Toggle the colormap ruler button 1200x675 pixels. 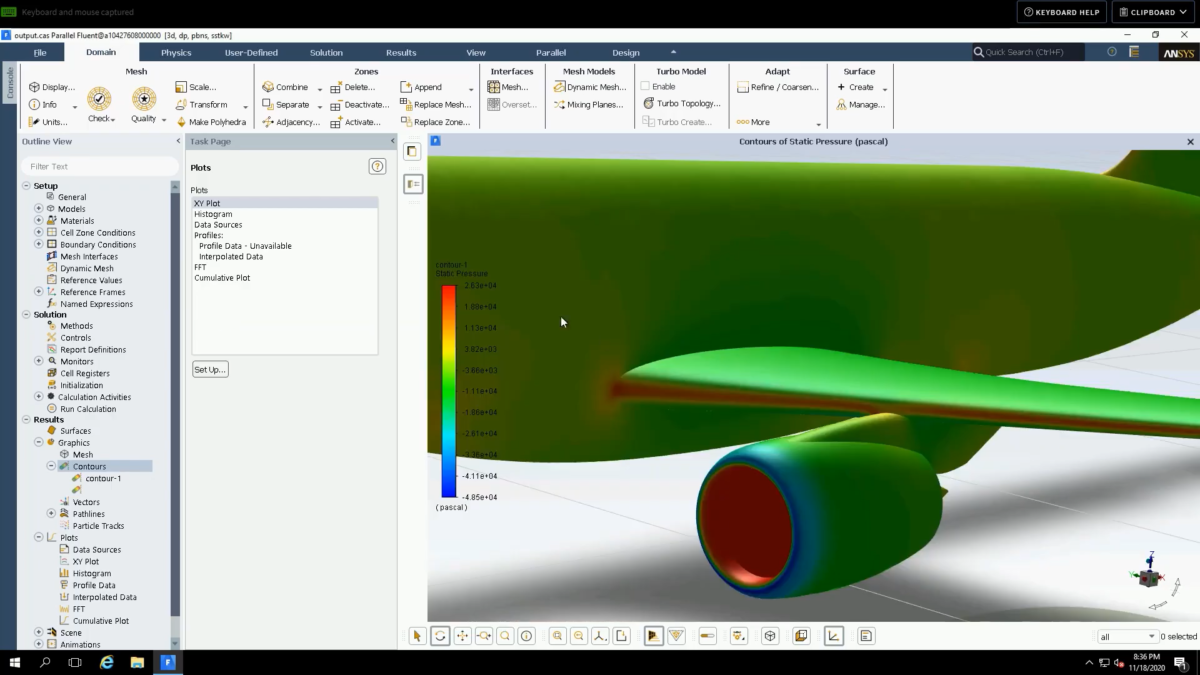[708, 636]
